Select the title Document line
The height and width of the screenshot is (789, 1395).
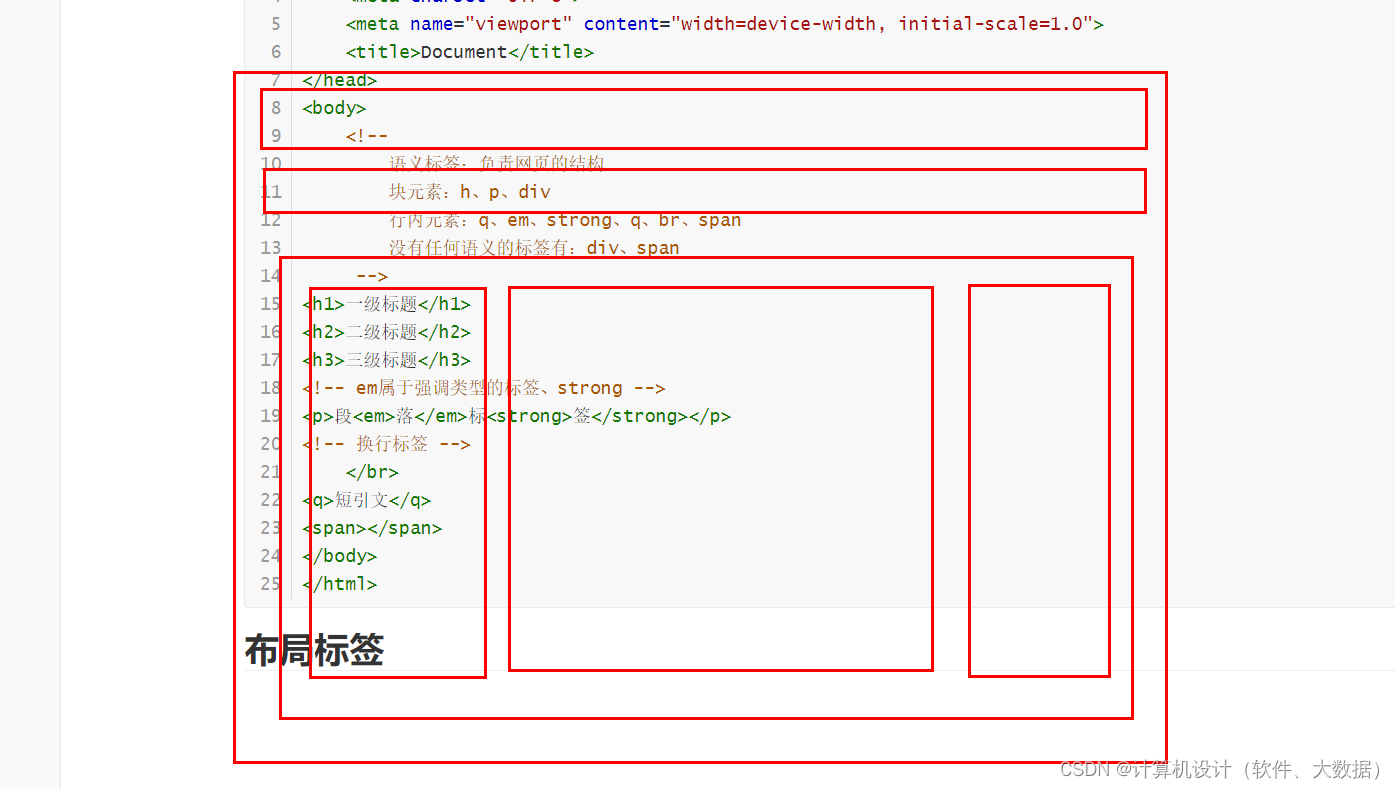coord(470,52)
